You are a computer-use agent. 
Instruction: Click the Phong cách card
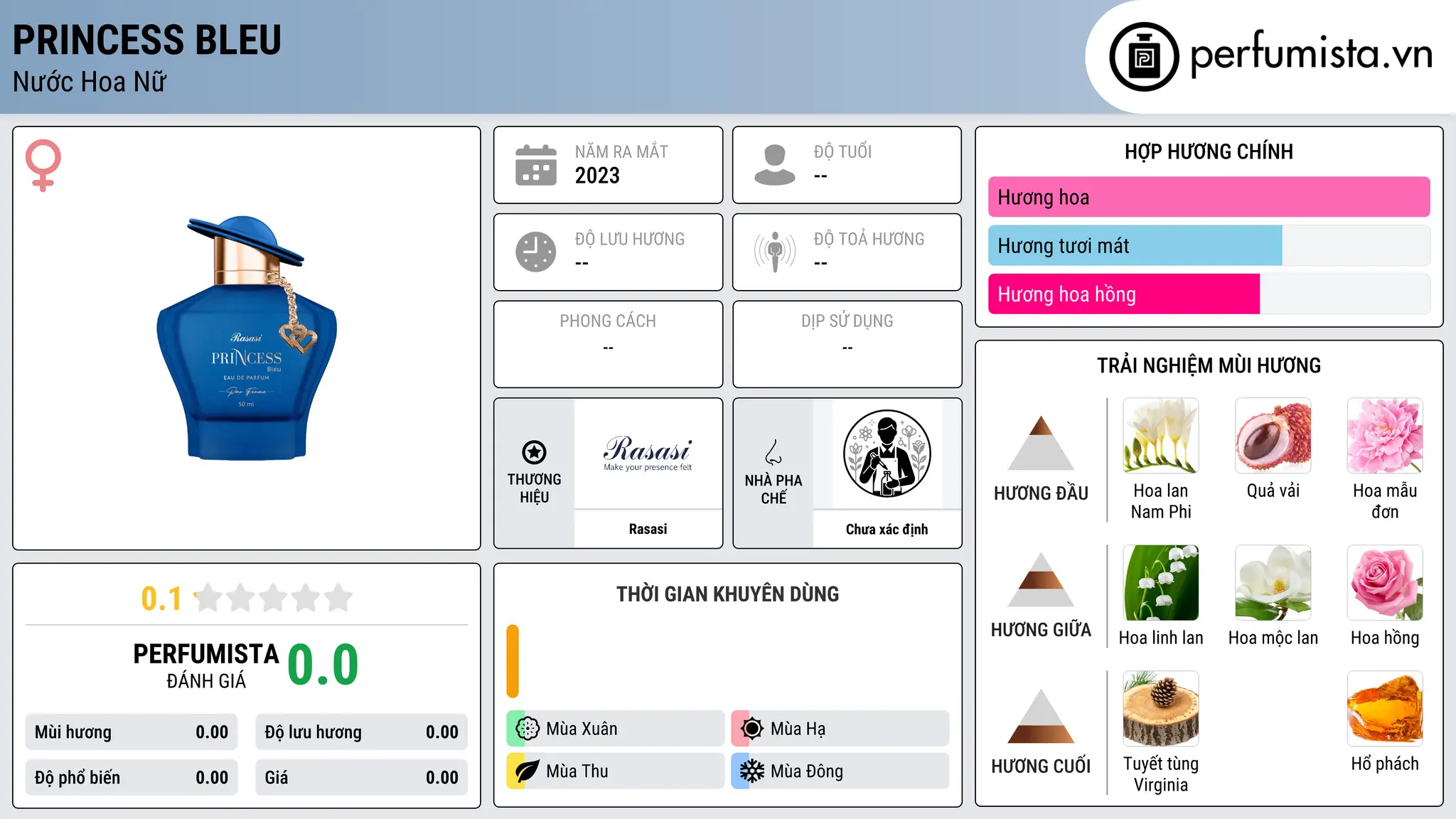pos(608,344)
